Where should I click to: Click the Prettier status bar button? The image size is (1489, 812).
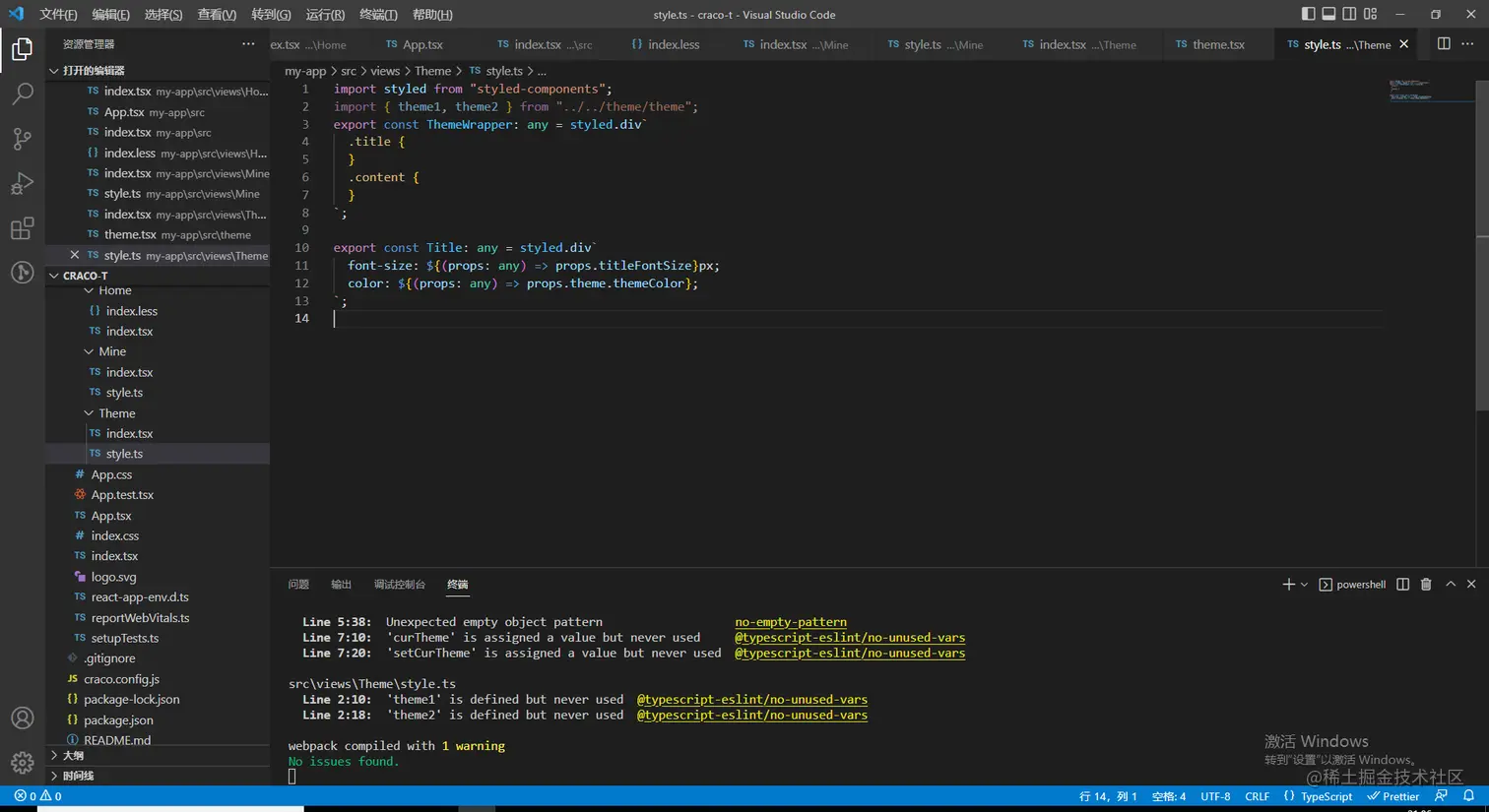coord(1392,796)
